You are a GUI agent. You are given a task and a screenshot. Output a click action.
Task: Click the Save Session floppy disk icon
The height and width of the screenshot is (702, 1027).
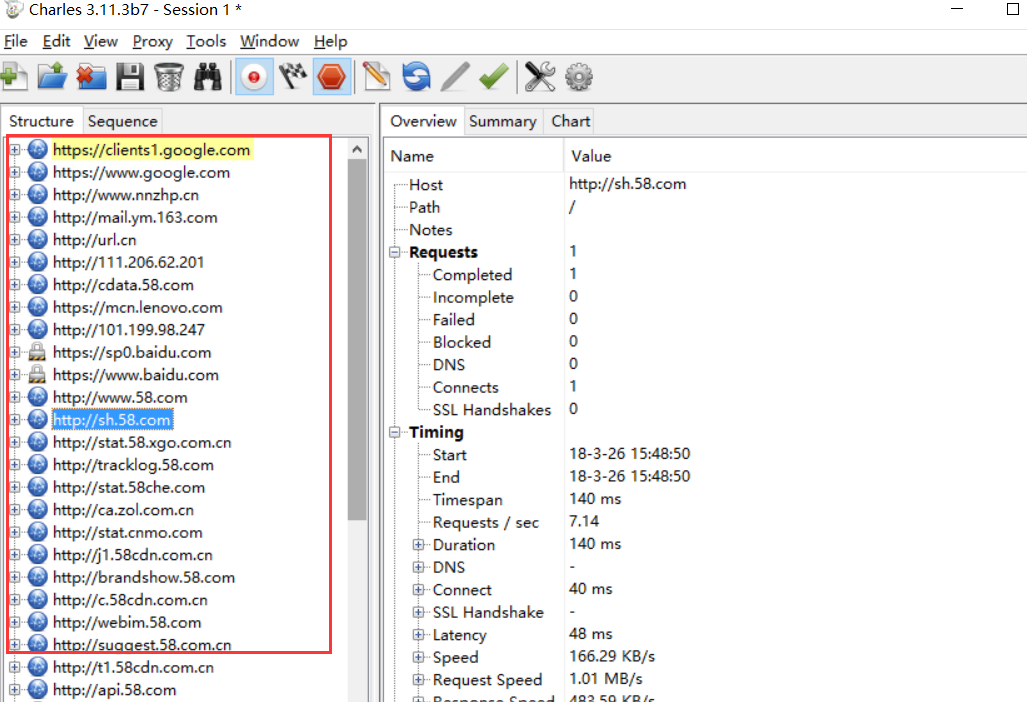130,77
